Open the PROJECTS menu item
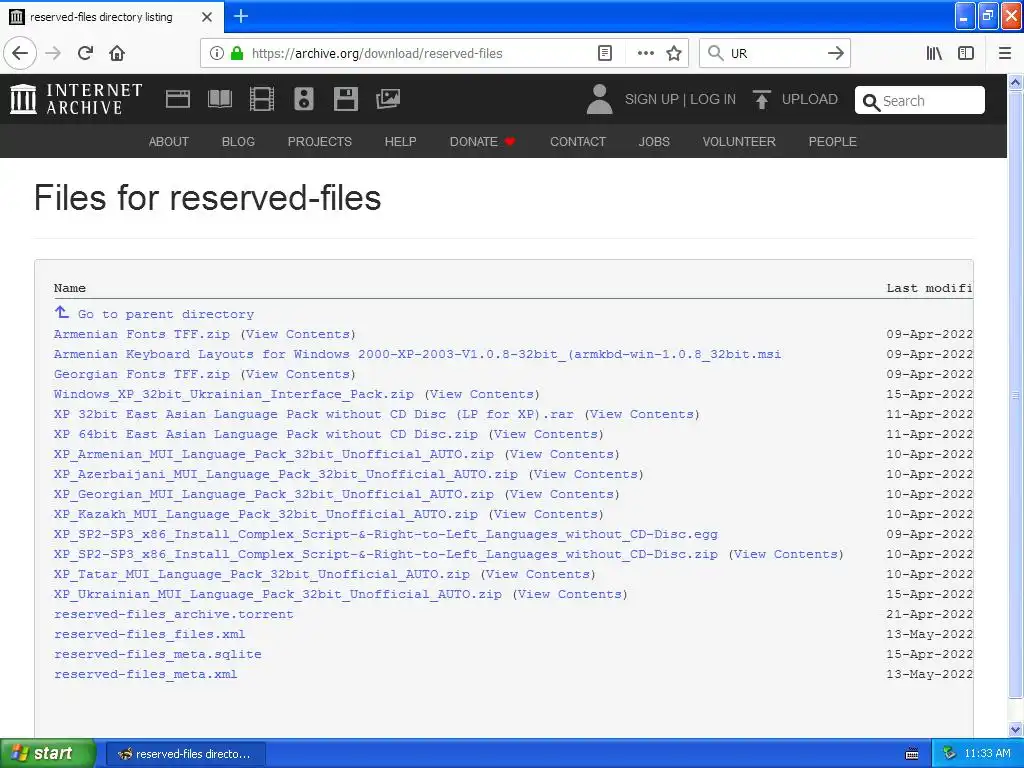 click(319, 142)
